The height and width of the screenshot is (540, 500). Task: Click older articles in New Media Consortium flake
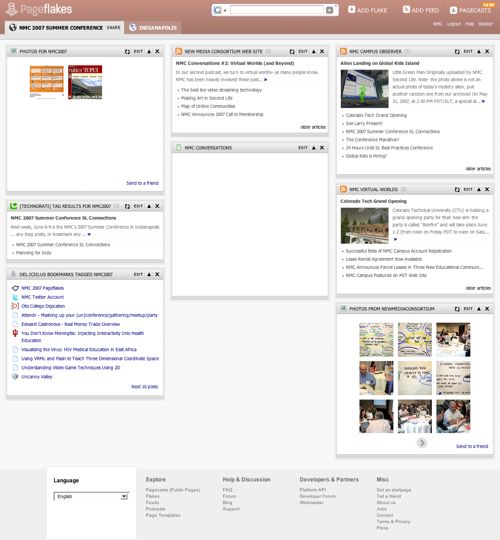pos(313,127)
